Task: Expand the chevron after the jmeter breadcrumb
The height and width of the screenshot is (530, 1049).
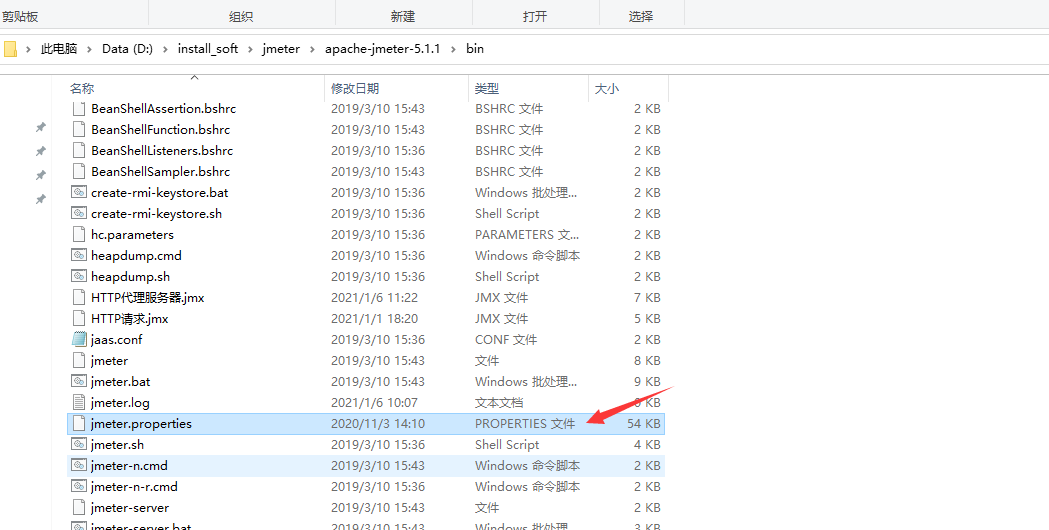Action: [312, 49]
